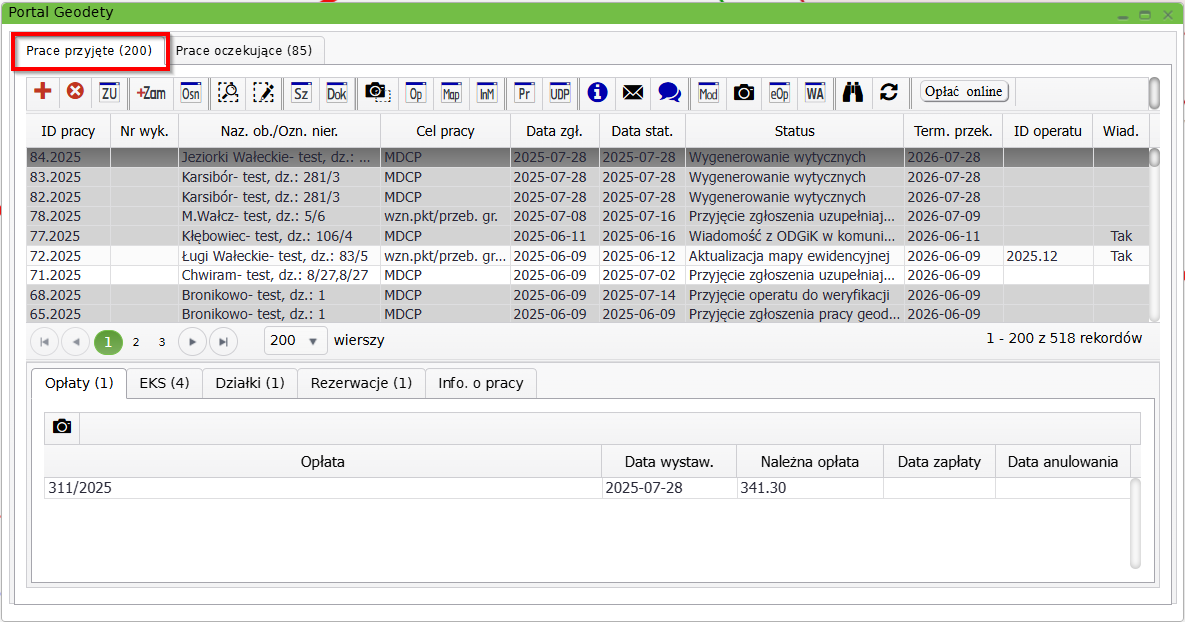Click the red plus add work icon
This screenshot has width=1185, height=622.
43,92
